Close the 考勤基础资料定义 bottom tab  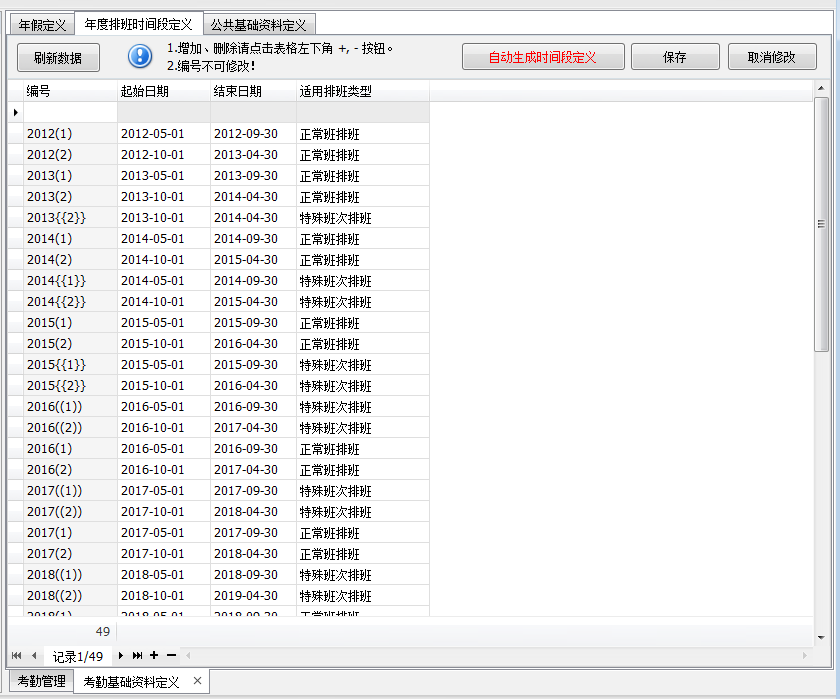coord(197,680)
